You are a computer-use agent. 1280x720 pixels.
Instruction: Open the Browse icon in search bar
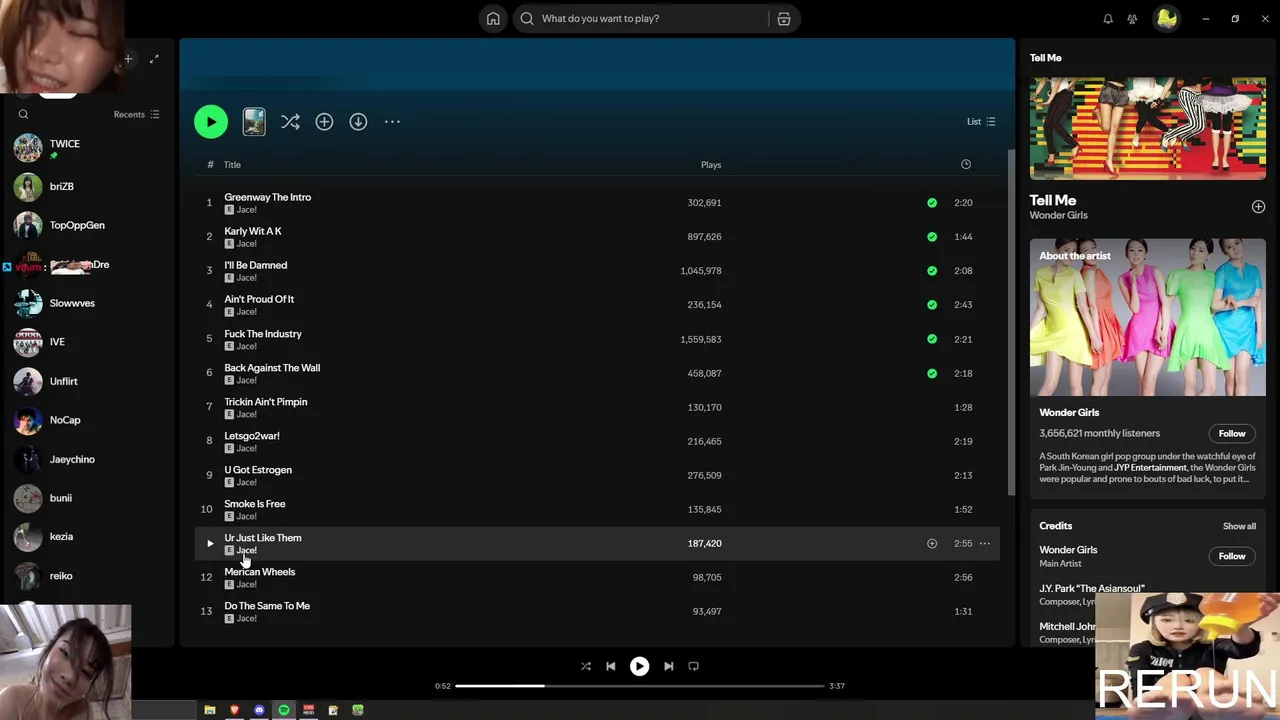pos(784,18)
